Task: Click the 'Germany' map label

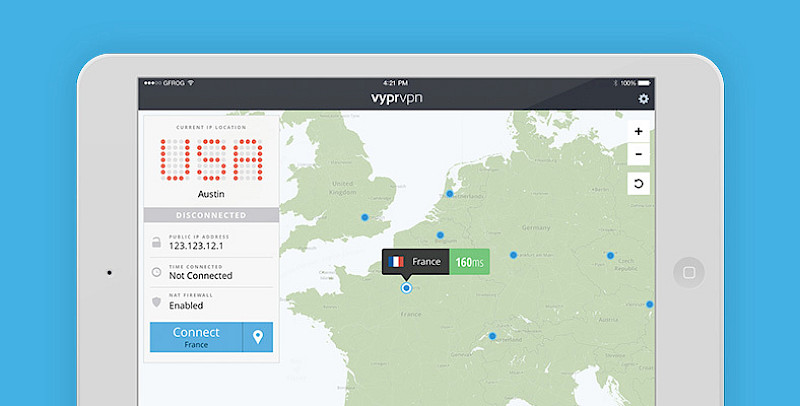Action: (536, 227)
